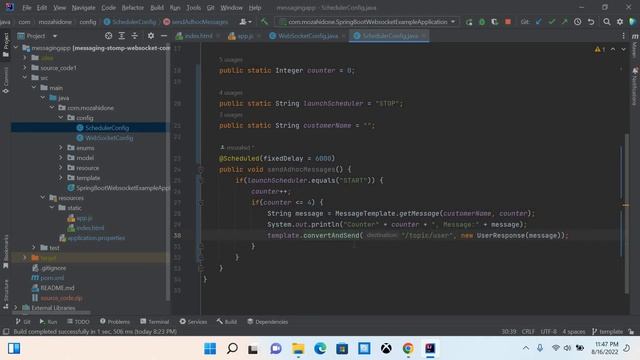
Task: Click the Build project hammer icon
Action: (x=264, y=22)
